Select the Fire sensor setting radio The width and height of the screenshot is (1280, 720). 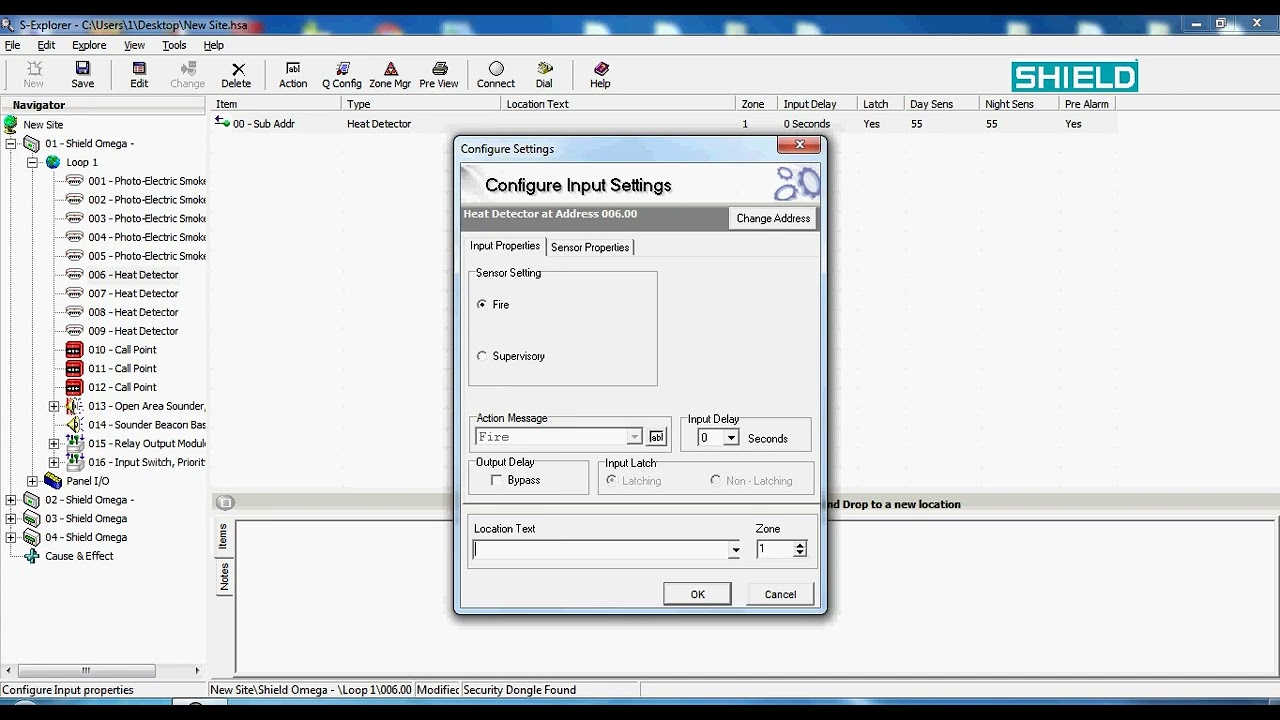(483, 304)
